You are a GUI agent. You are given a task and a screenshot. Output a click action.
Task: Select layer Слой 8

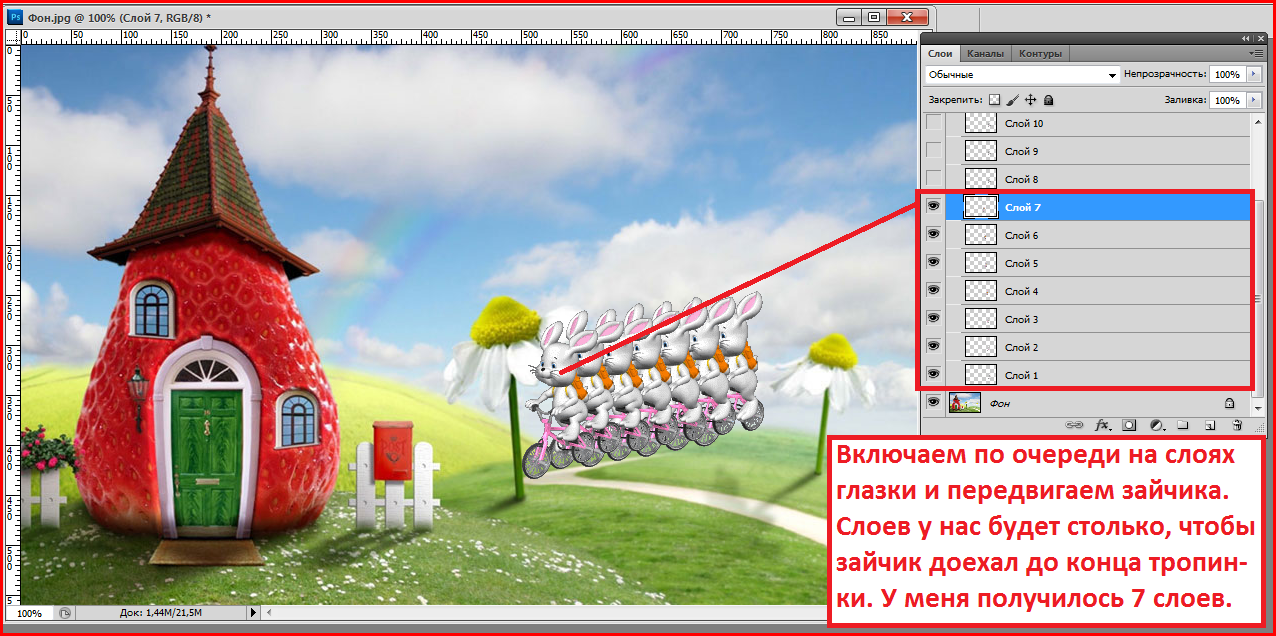click(1098, 179)
